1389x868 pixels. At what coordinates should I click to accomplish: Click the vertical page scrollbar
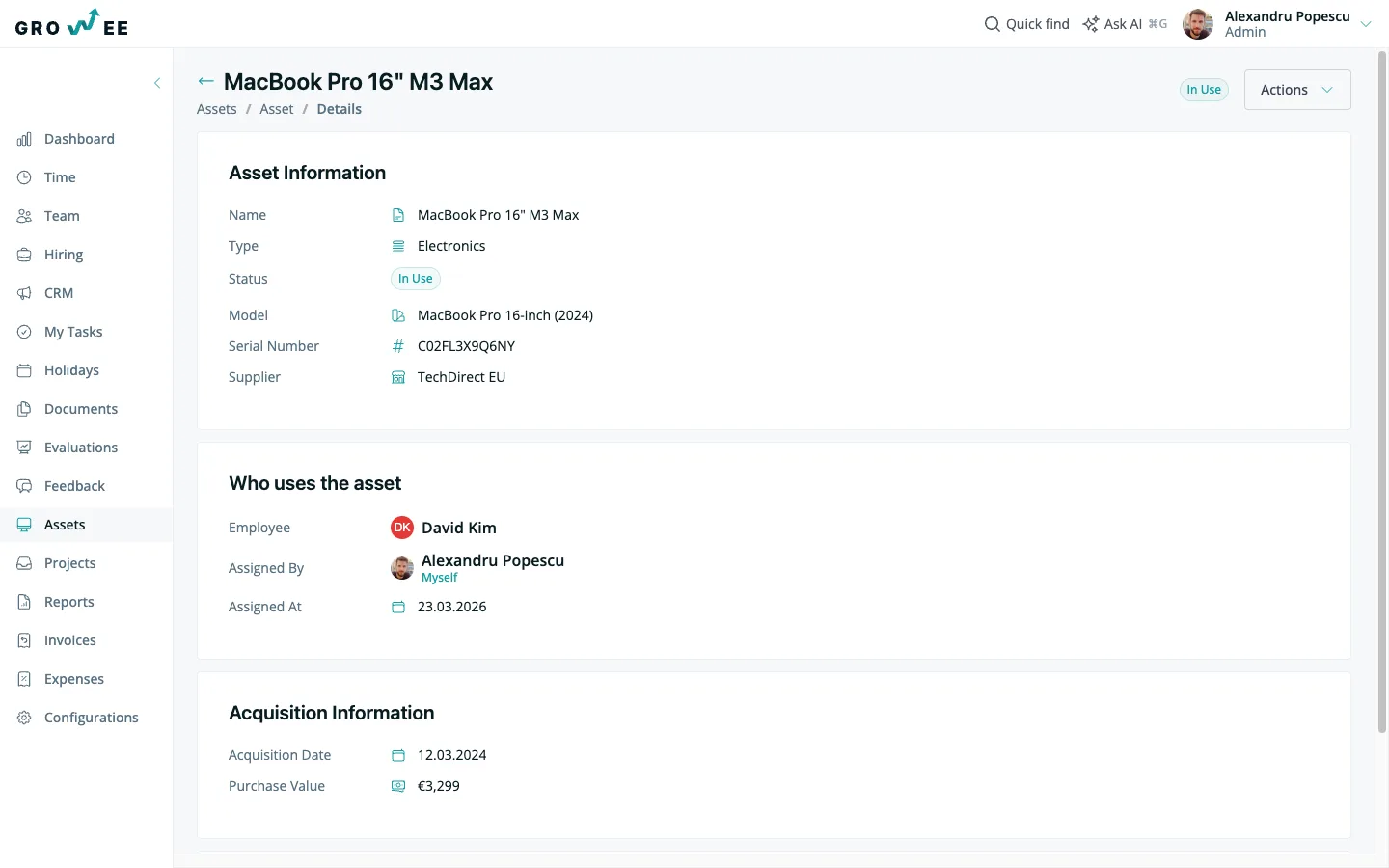pyautogui.click(x=1382, y=391)
